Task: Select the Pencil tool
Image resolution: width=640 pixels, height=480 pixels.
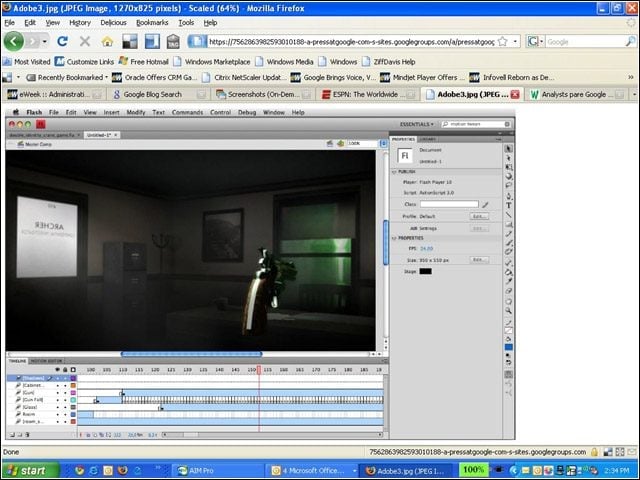Action: (x=509, y=234)
